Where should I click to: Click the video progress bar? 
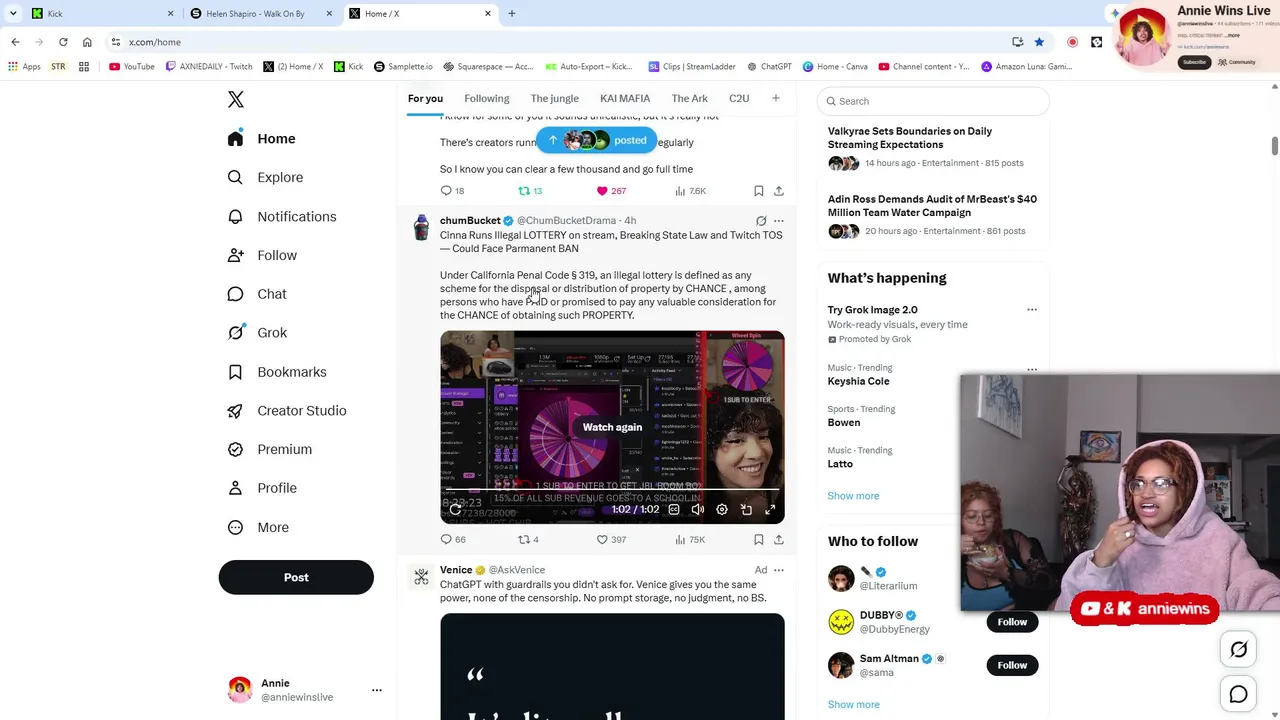click(612, 490)
